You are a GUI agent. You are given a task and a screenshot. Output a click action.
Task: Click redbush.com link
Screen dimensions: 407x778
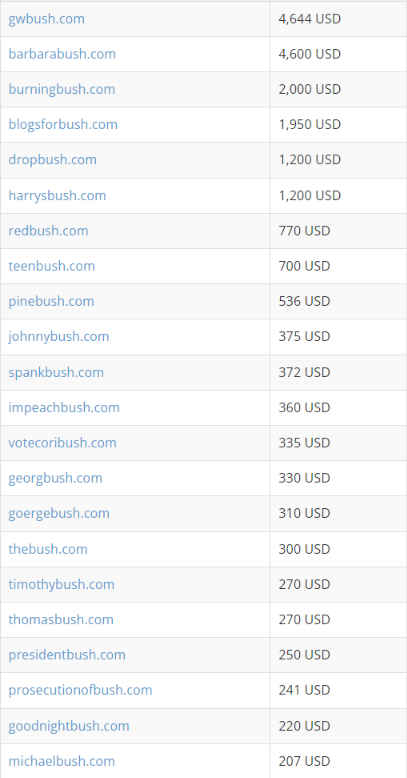point(48,231)
